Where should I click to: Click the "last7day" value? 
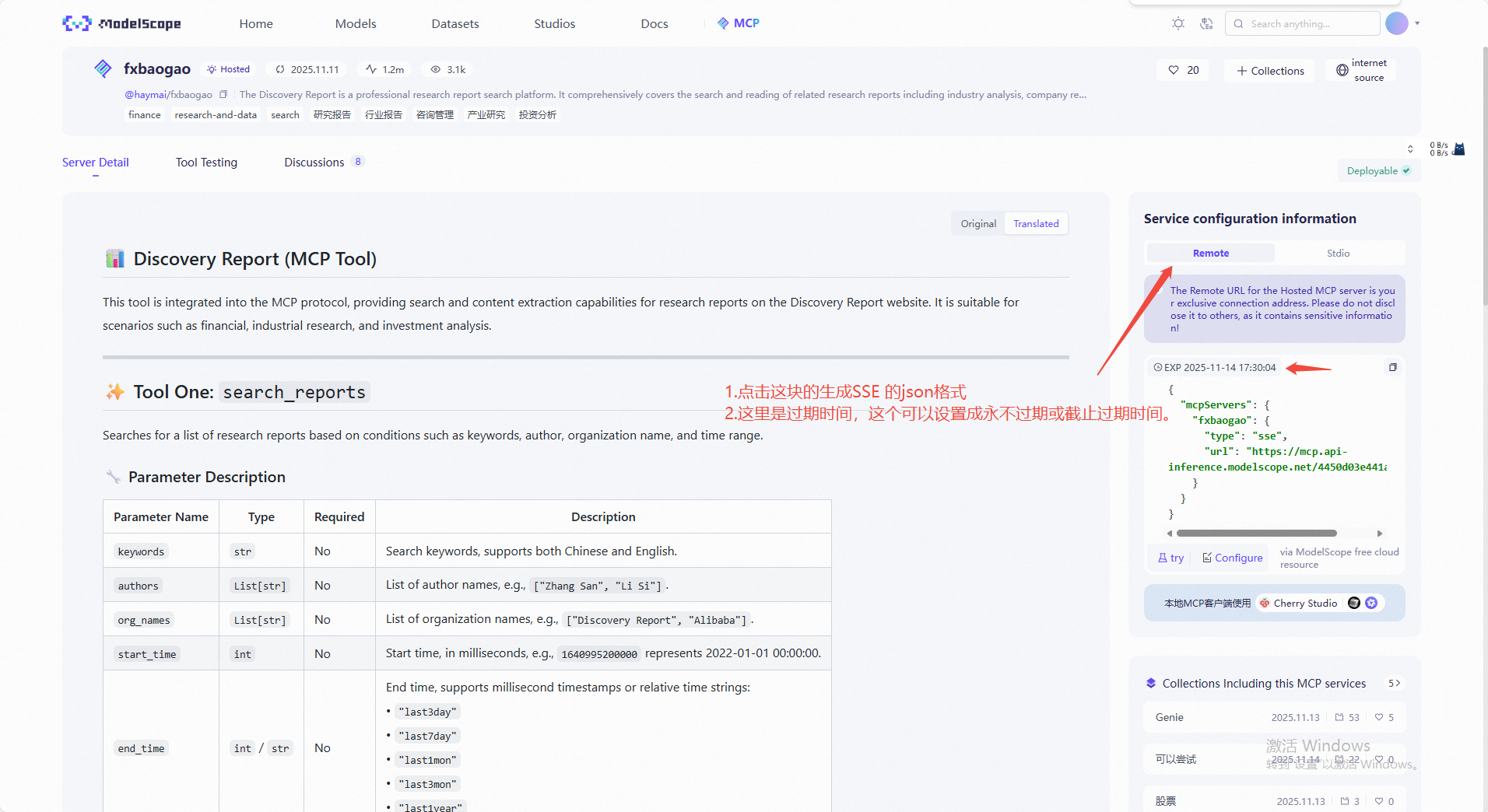pyautogui.click(x=427, y=736)
